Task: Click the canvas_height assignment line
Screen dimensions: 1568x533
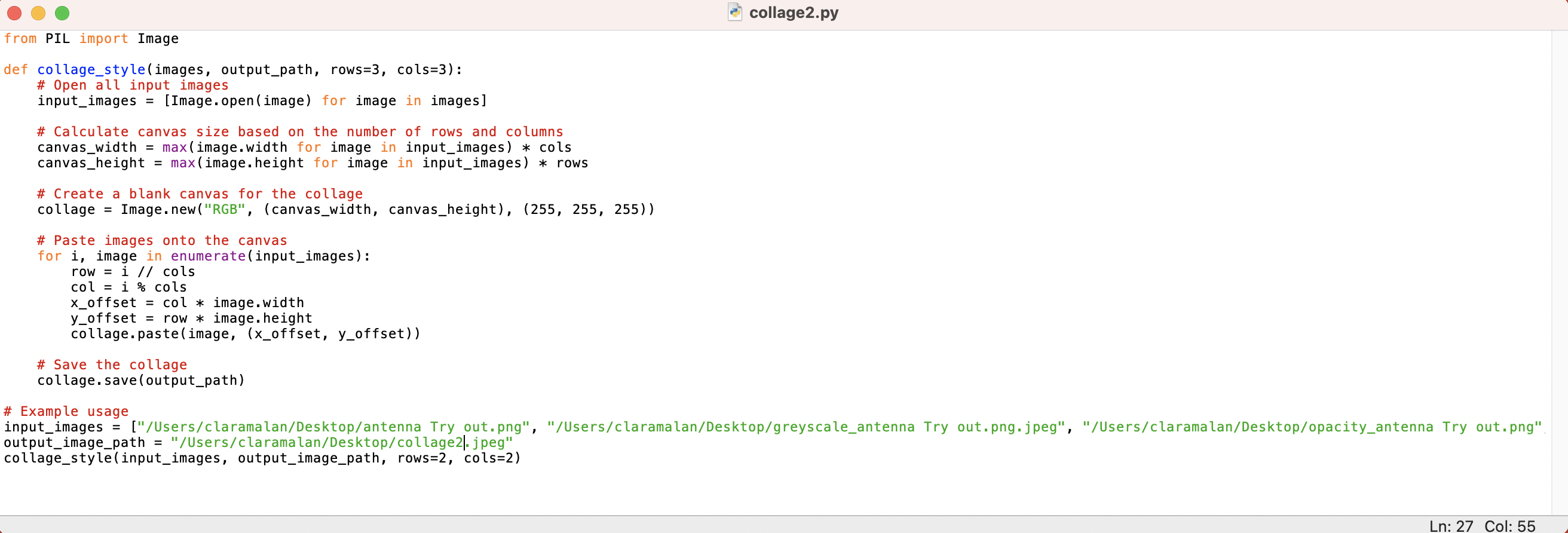Action: [x=313, y=163]
